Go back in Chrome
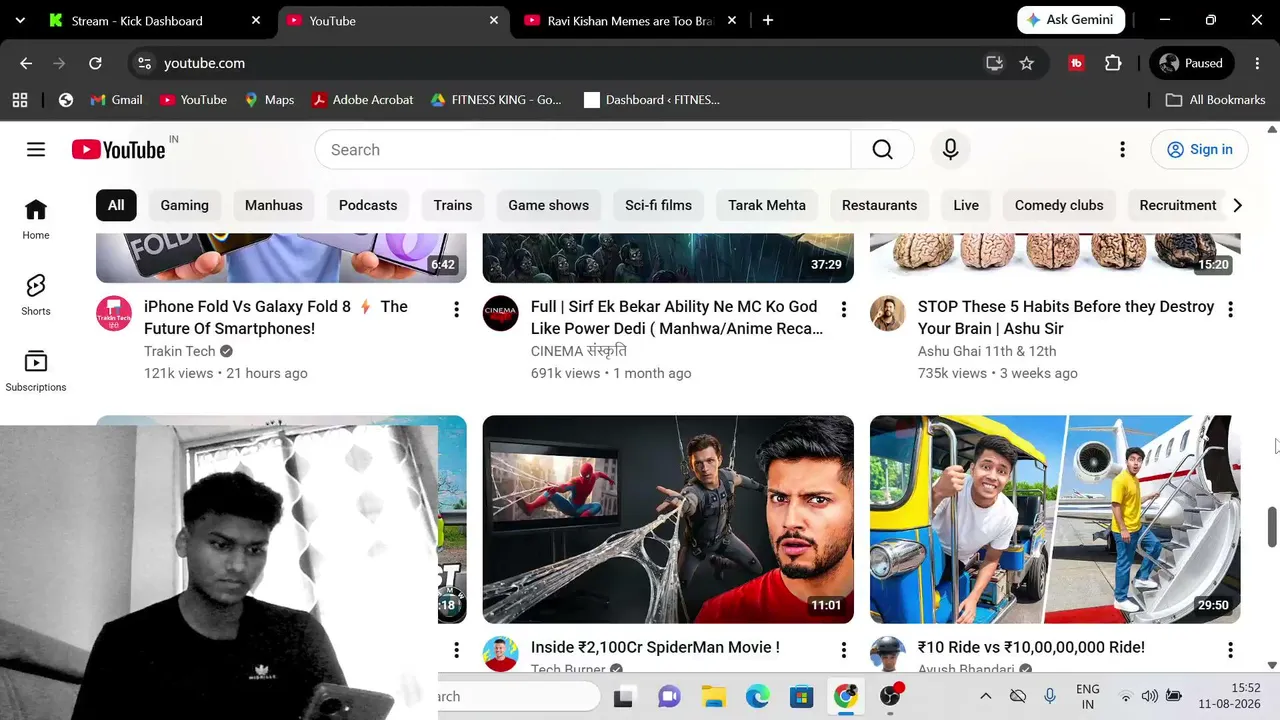 pos(26,63)
